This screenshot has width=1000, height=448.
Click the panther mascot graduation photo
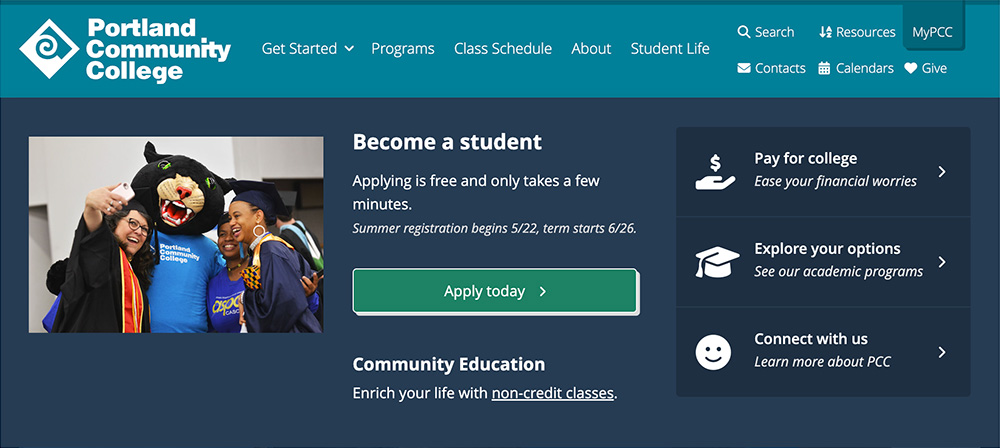176,235
